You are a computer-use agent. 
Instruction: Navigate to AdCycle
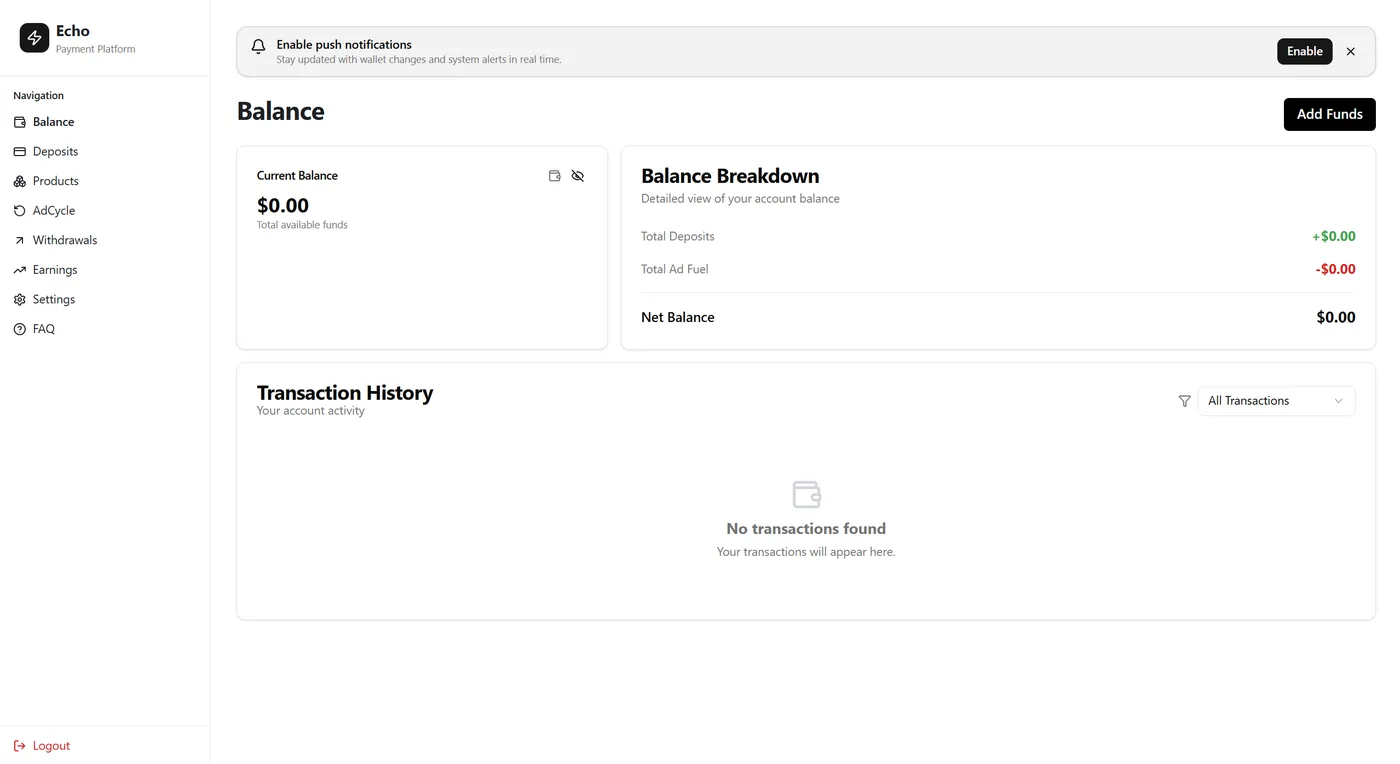104,211
